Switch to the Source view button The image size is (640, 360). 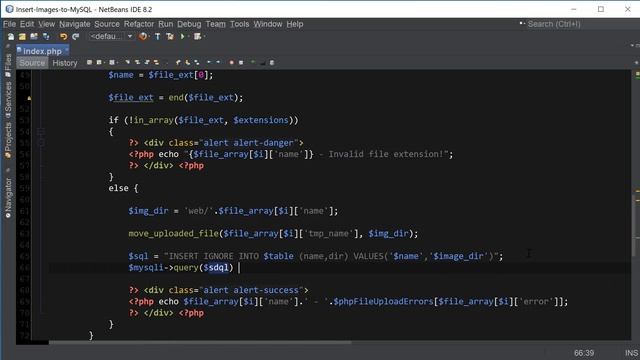click(32, 63)
